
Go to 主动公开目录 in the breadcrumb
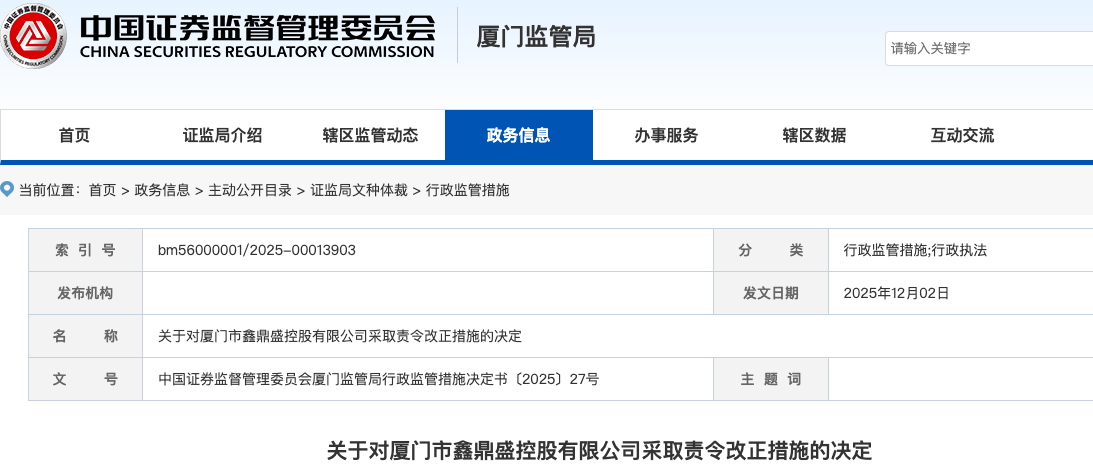coord(250,190)
